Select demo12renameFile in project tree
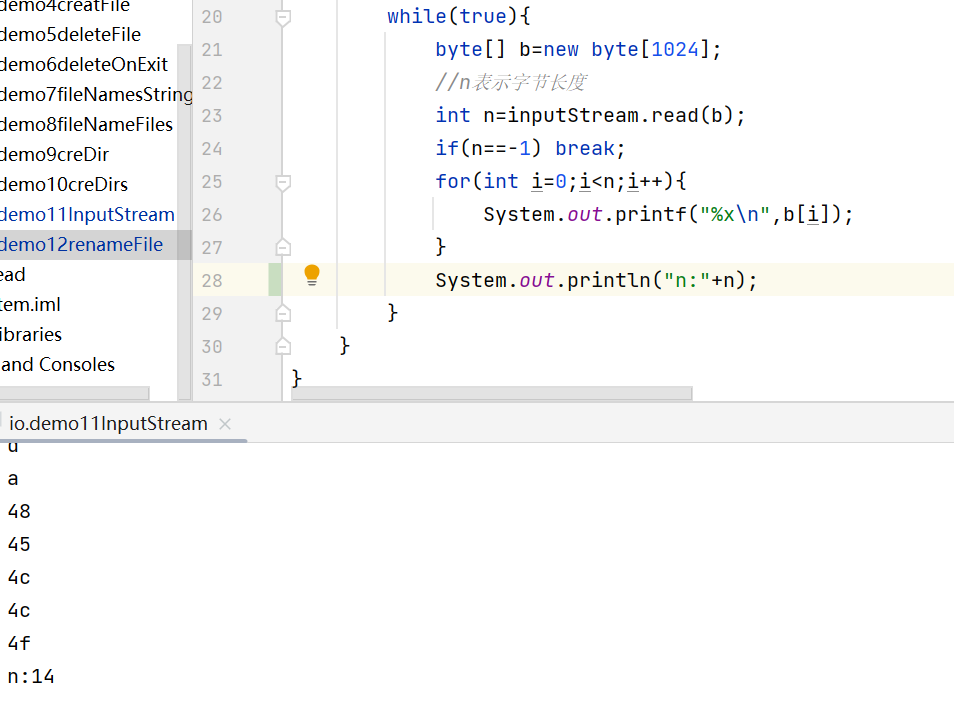This screenshot has height=725, width=954. [x=82, y=245]
